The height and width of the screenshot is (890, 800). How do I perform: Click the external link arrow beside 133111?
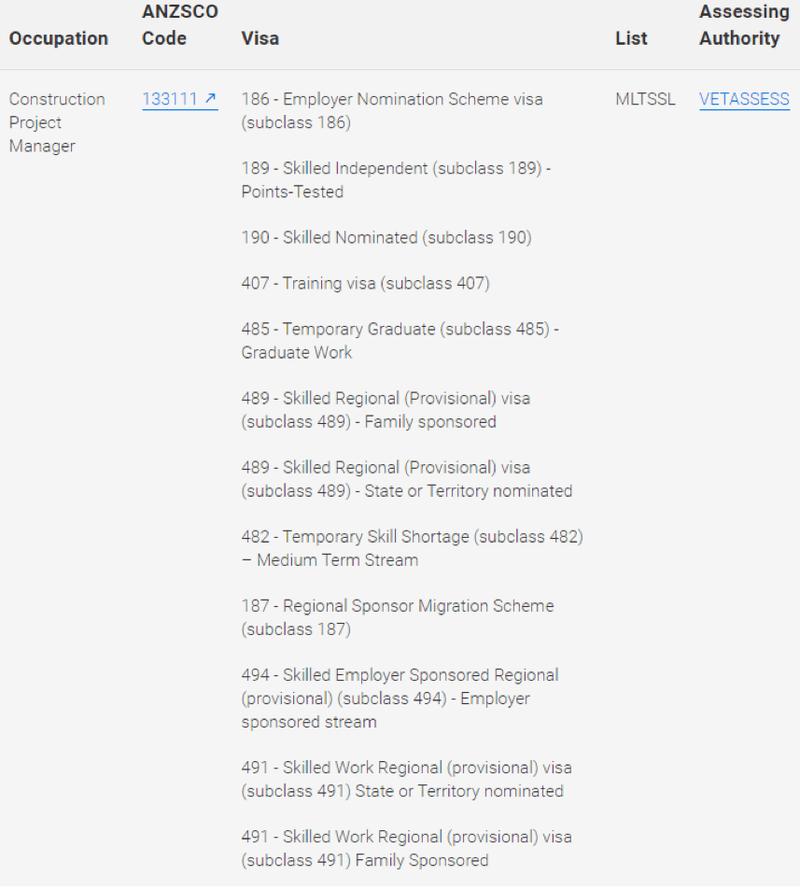[x=210, y=99]
